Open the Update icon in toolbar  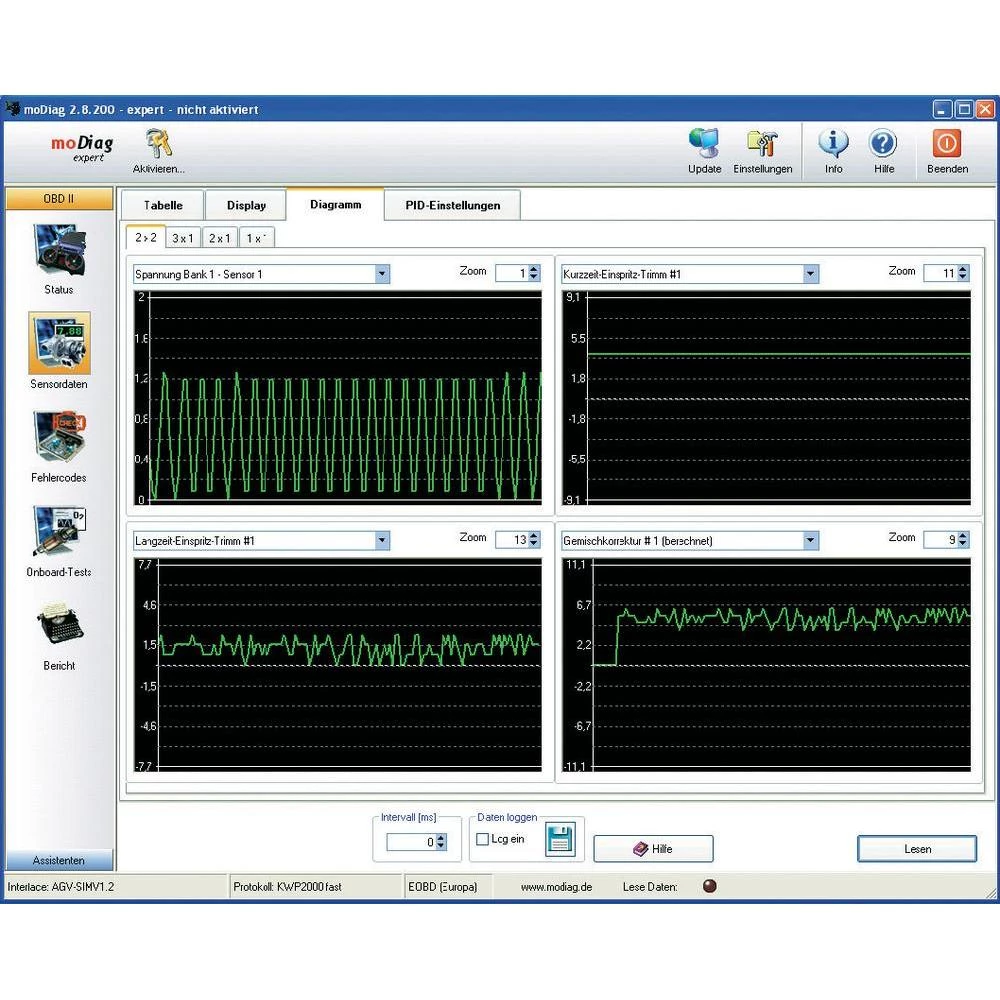coord(704,144)
